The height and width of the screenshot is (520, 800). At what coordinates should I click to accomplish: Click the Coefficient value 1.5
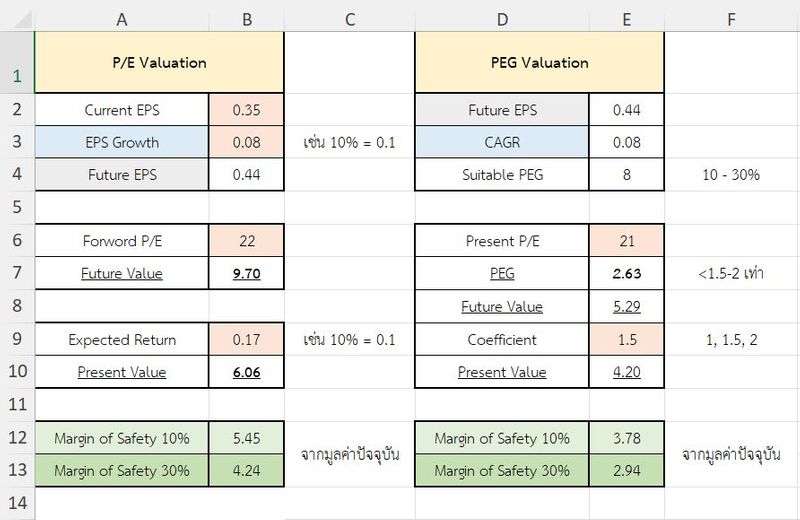coord(627,340)
